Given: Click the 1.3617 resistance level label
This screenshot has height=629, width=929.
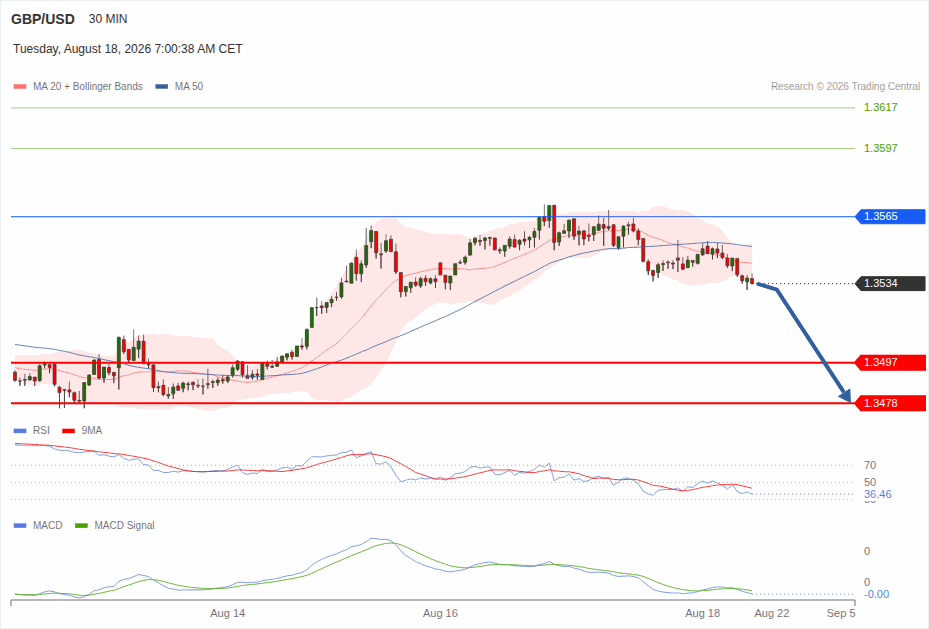Looking at the screenshot, I should coord(880,107).
